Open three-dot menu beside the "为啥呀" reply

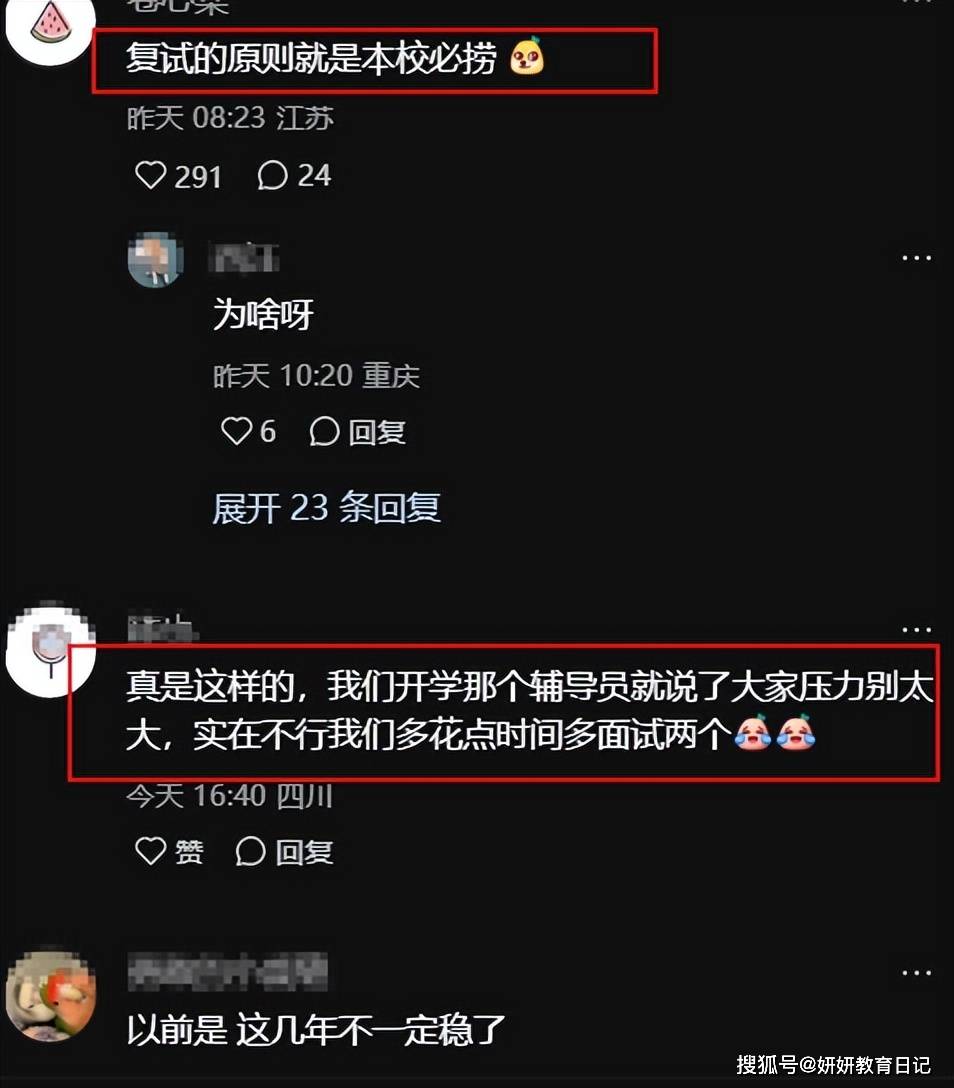click(917, 258)
